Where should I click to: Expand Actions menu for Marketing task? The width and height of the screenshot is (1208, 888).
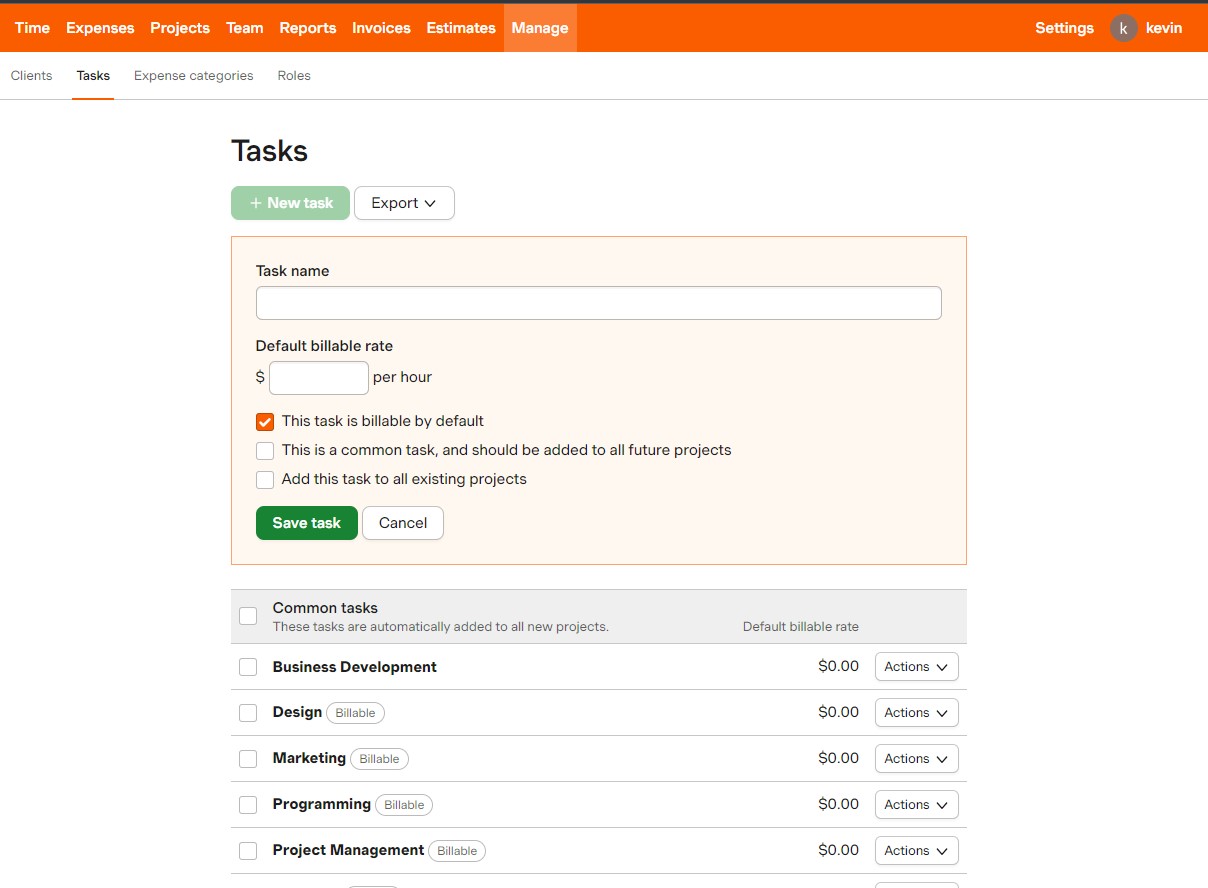916,759
